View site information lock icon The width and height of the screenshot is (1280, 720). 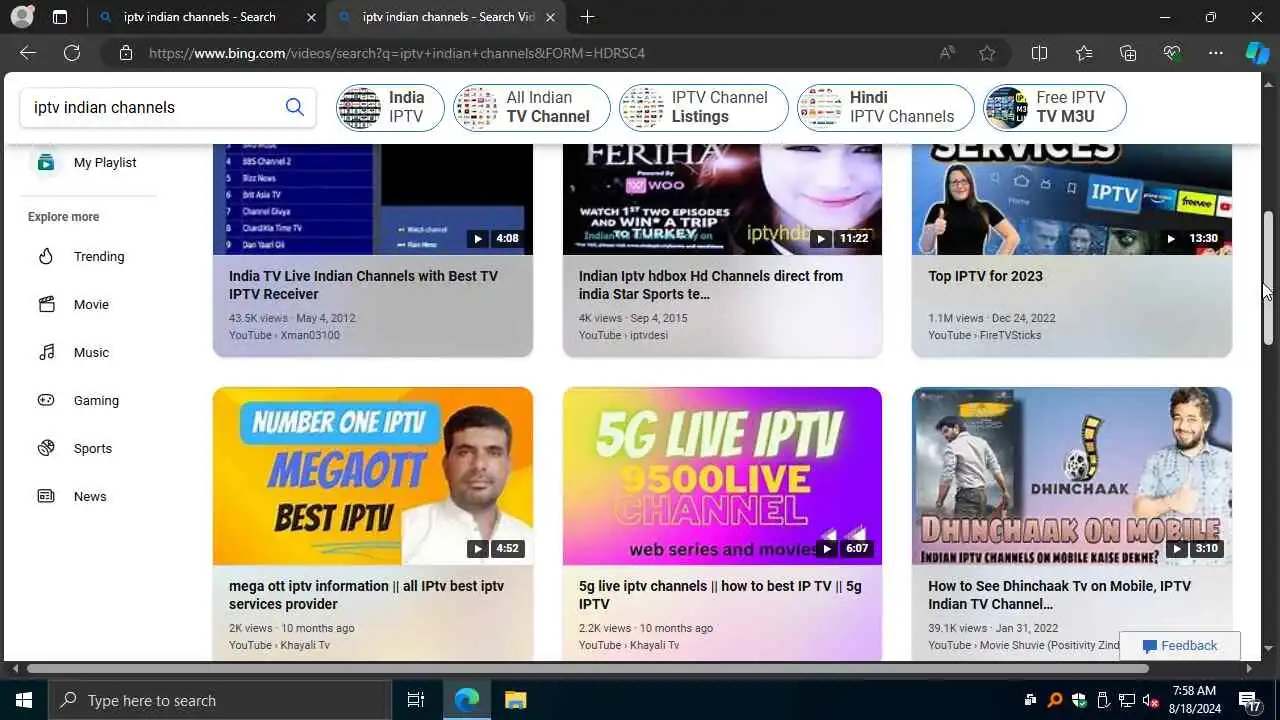coord(126,53)
